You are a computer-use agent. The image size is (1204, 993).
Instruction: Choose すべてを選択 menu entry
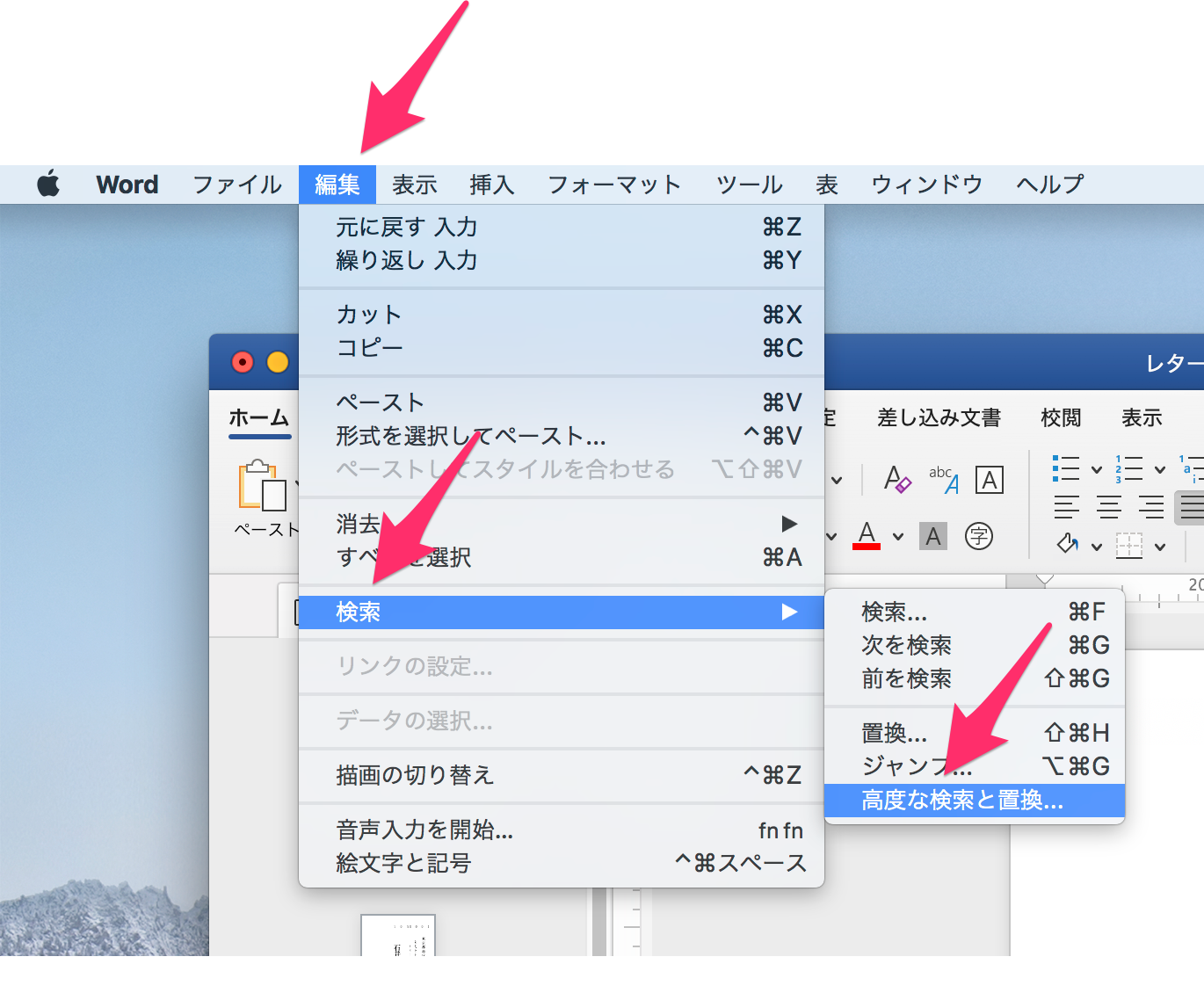[562, 557]
